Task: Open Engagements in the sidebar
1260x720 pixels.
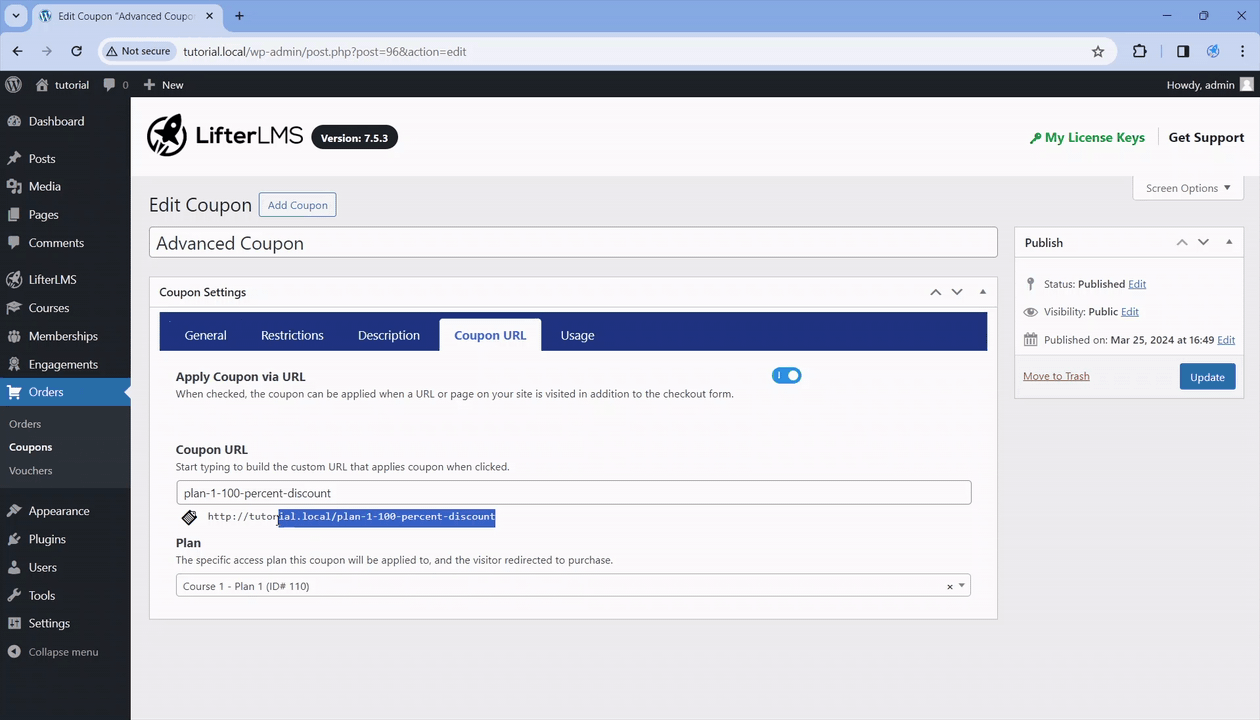Action: pyautogui.click(x=65, y=364)
